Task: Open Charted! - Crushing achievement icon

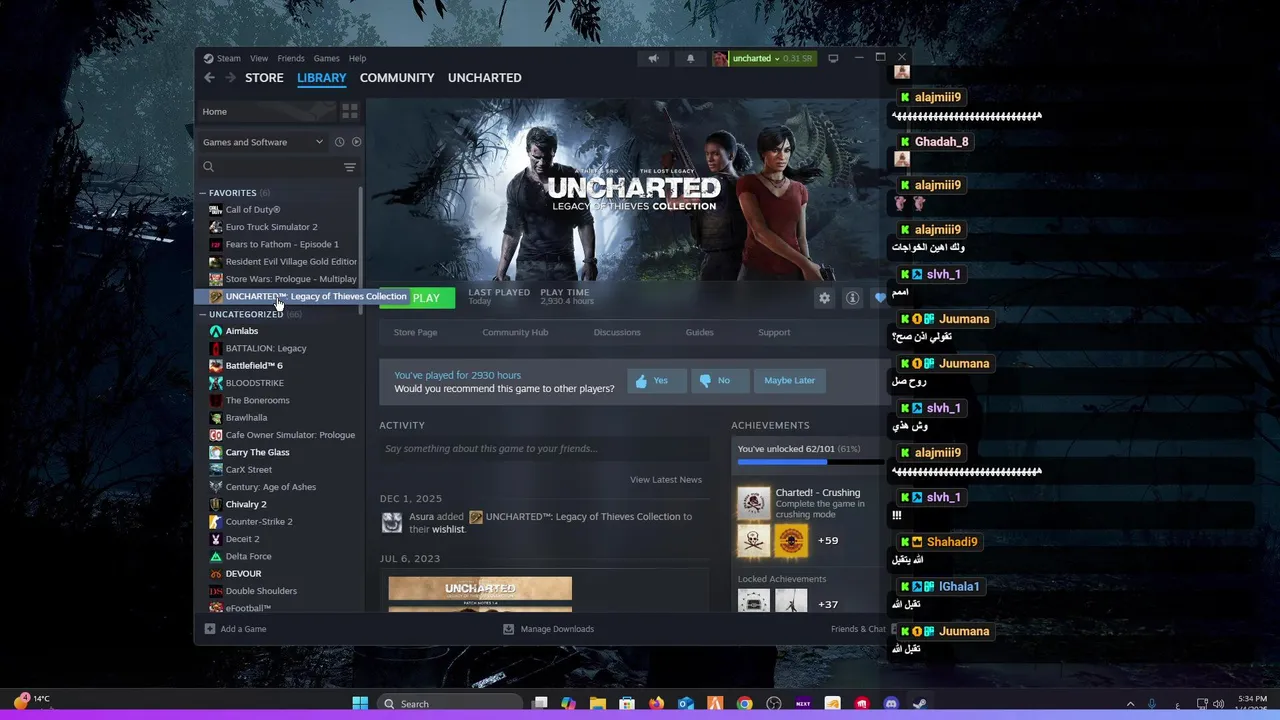Action: click(x=754, y=503)
